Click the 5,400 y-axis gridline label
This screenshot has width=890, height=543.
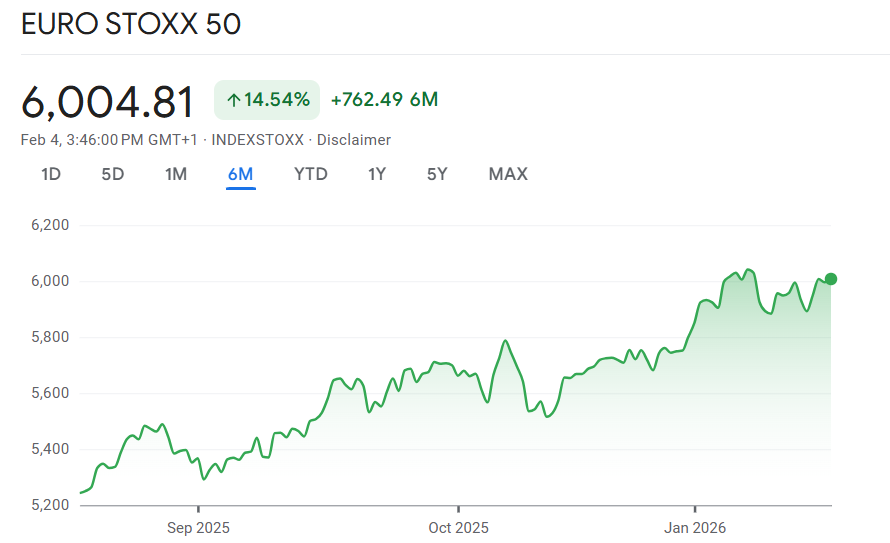coord(50,449)
